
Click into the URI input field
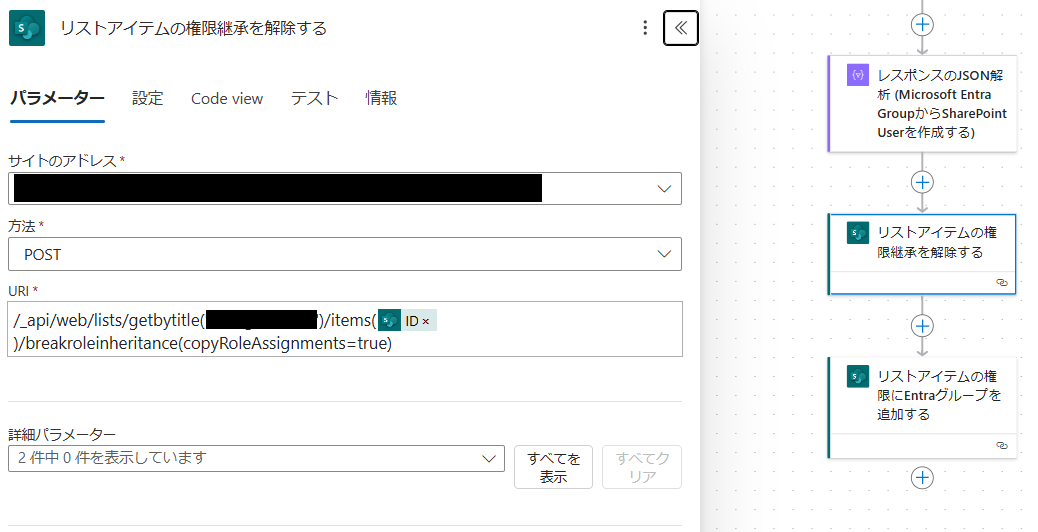coord(345,330)
